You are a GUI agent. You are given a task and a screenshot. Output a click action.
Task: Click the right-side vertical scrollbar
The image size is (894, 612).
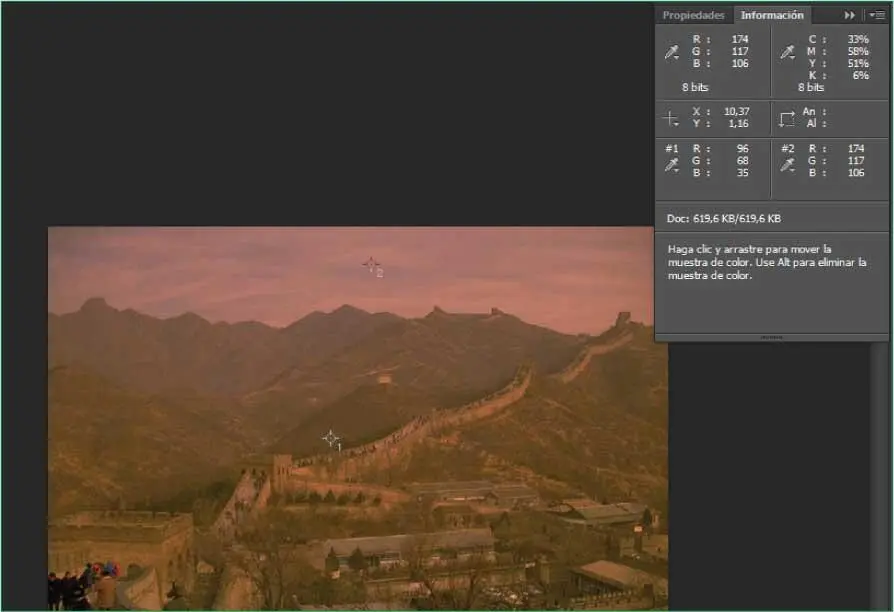[x=880, y=450]
